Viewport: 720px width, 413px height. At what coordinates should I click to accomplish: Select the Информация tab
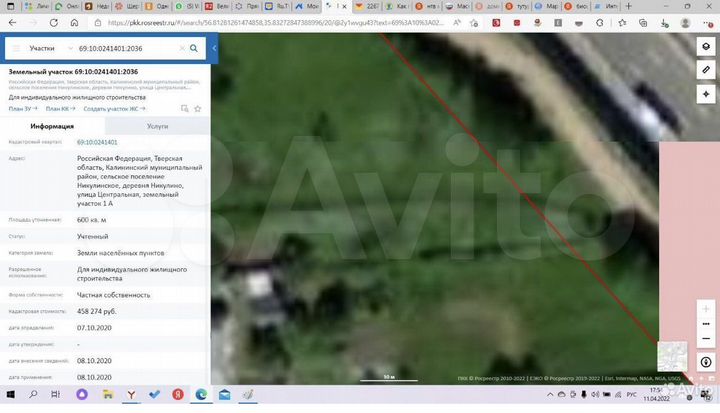pos(52,127)
